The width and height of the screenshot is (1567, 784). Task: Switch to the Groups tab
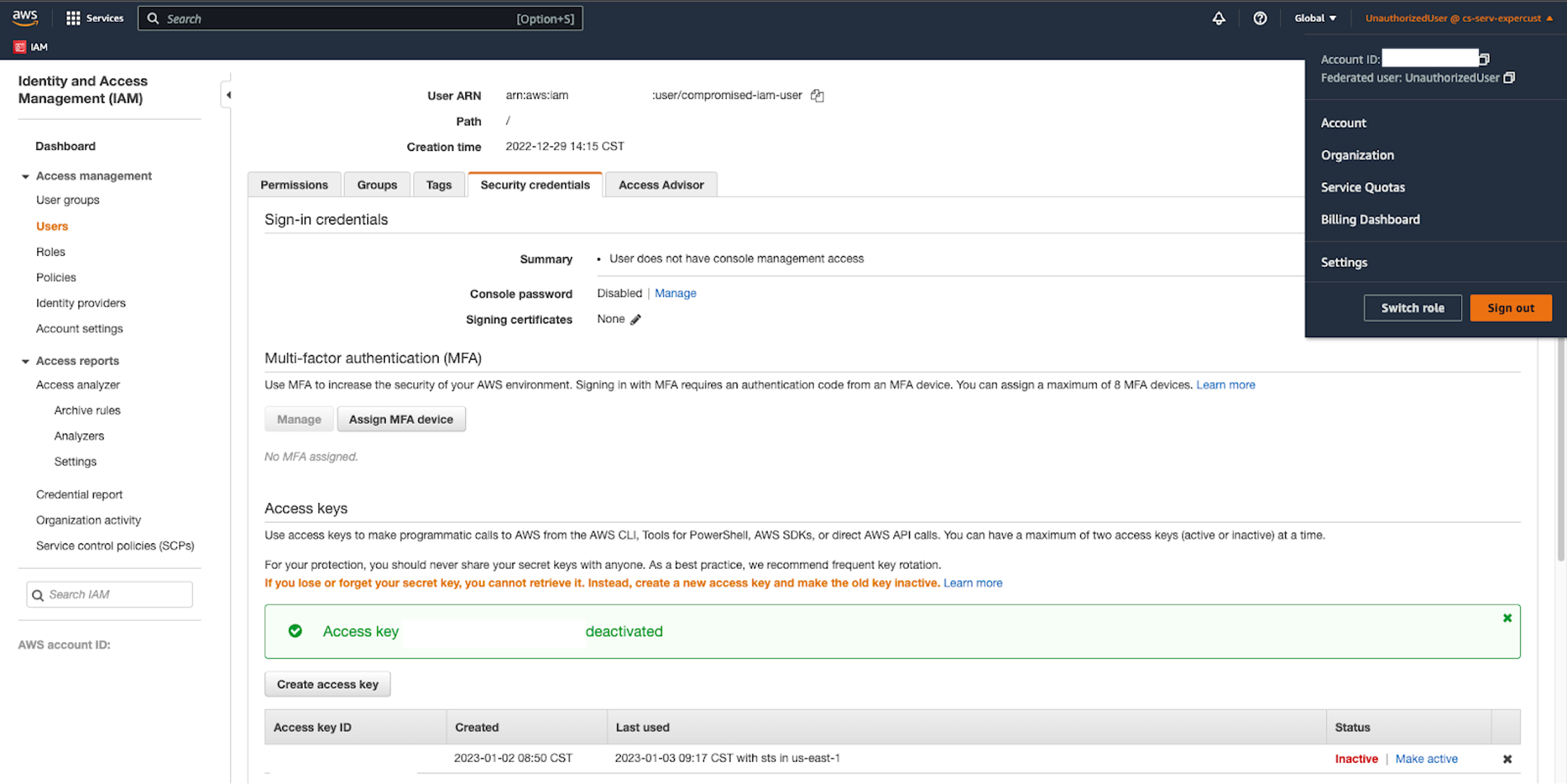[x=377, y=185]
